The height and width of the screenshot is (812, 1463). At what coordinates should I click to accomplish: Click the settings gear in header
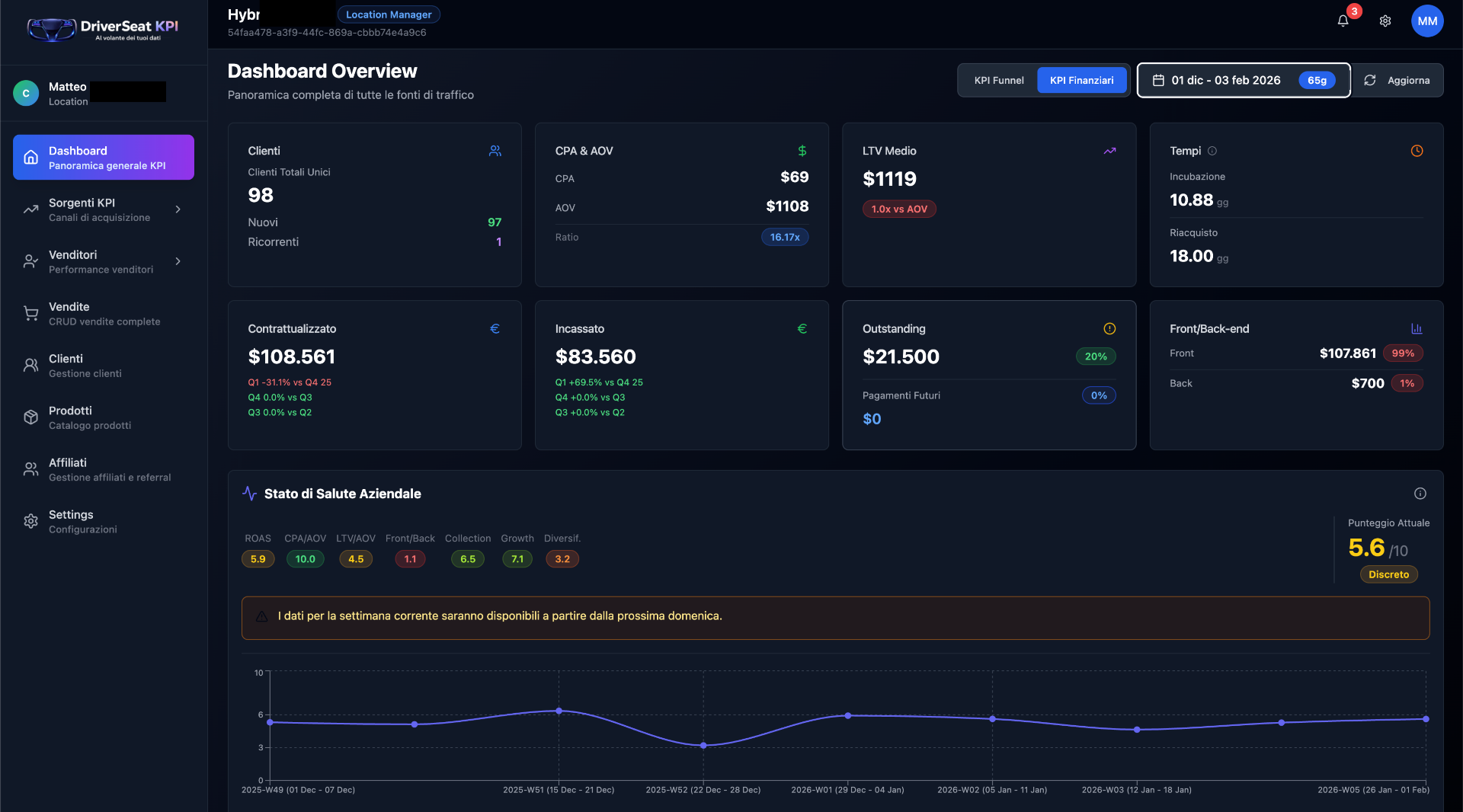point(1385,21)
